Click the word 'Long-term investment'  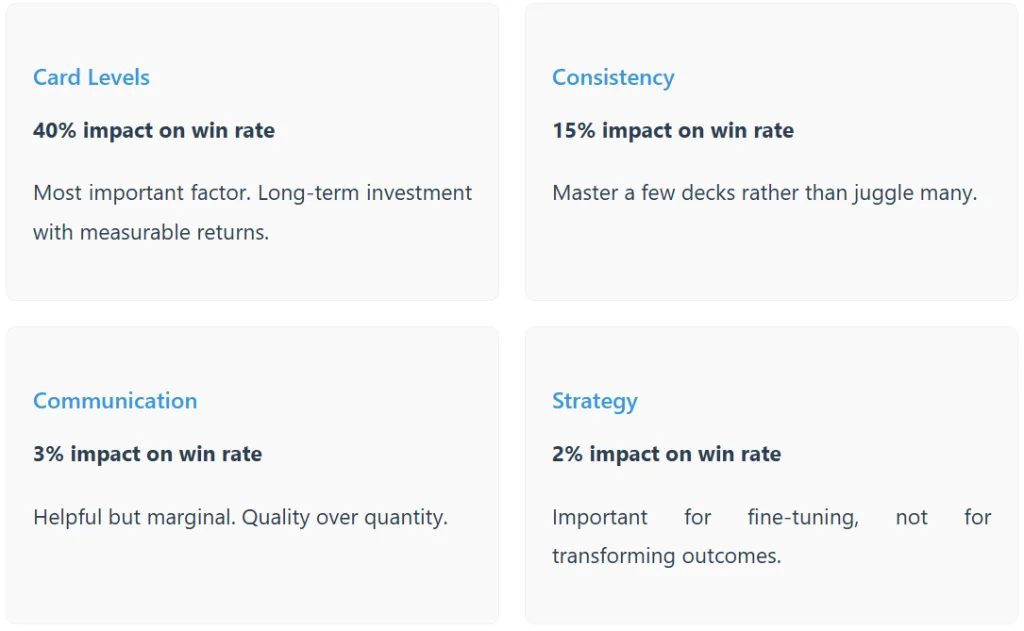(x=364, y=193)
